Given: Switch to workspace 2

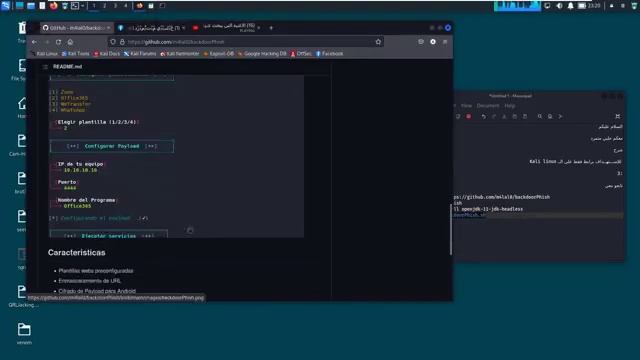Looking at the screenshot, I should [x=104, y=6].
